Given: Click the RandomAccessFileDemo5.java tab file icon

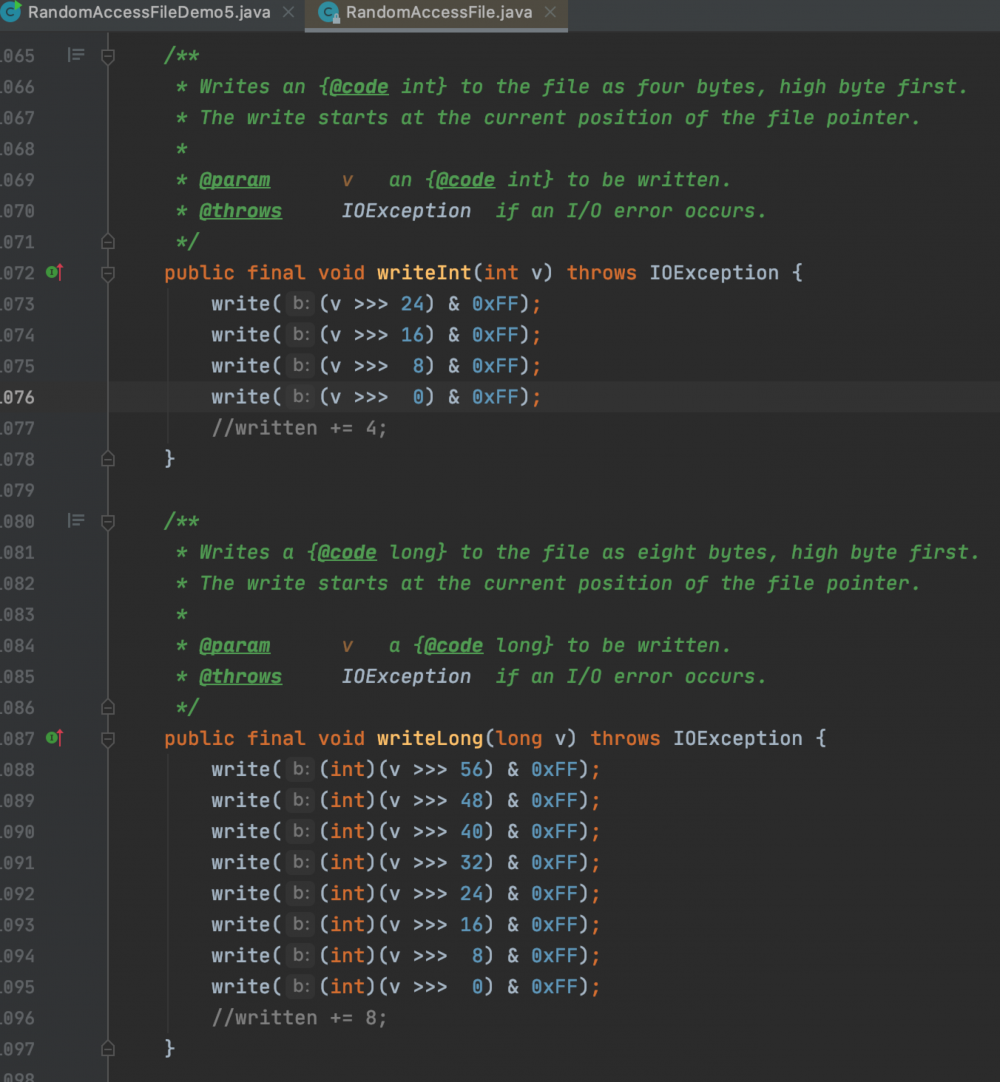Looking at the screenshot, I should (13, 13).
